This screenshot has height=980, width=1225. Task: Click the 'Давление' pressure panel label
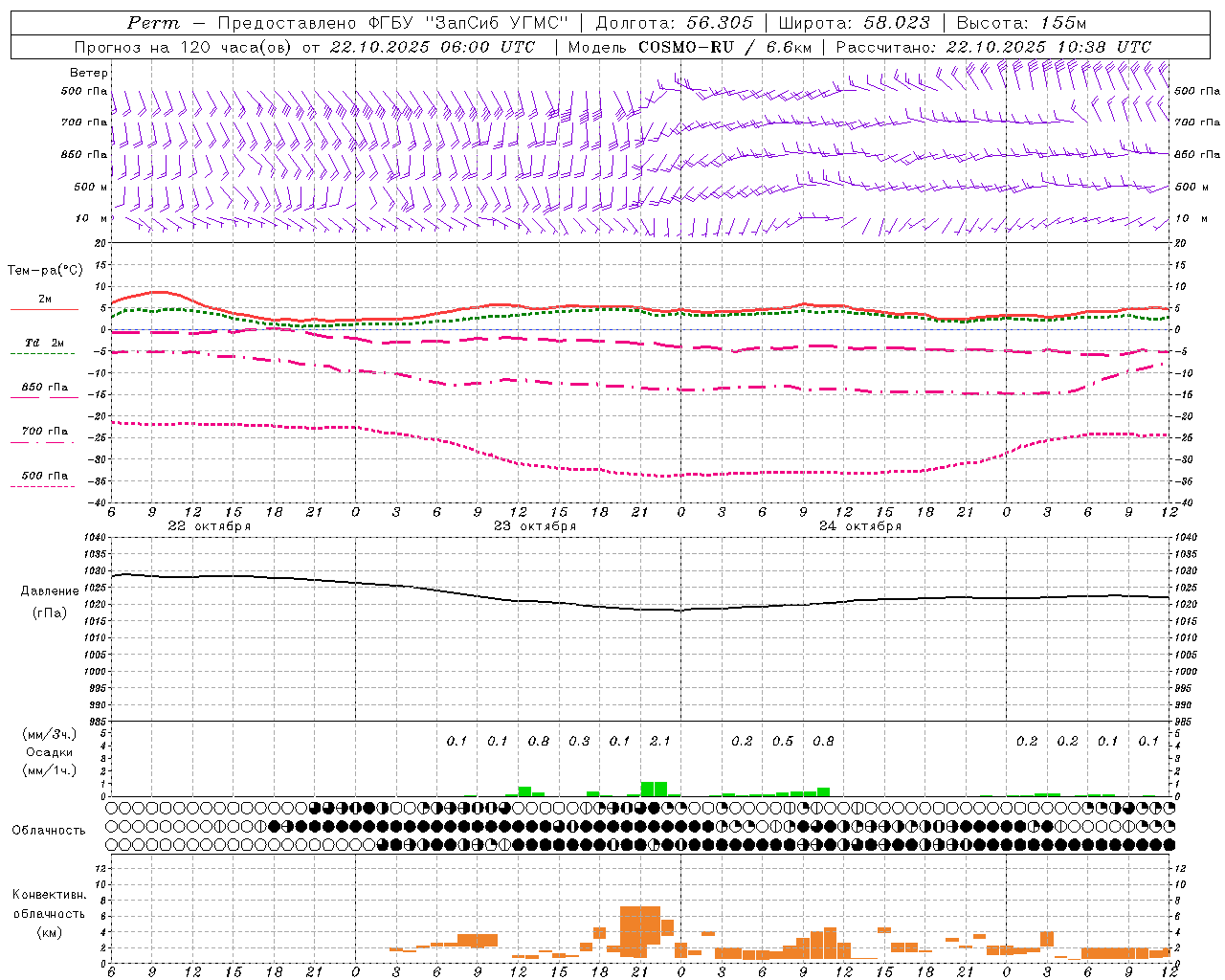coord(50,591)
